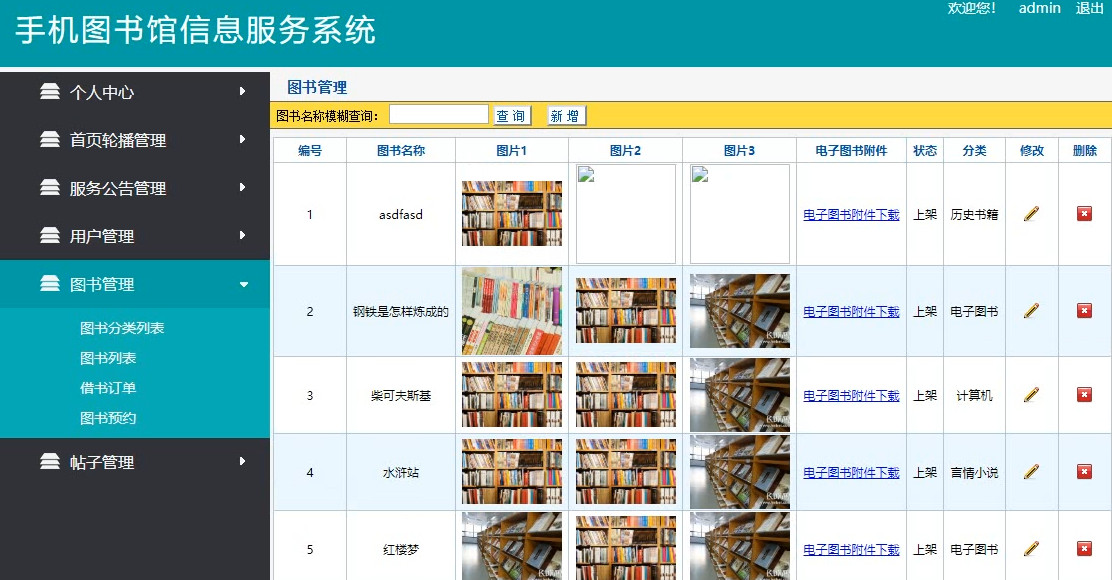This screenshot has width=1112, height=580.
Task: Click the 电子图书附件 column header
Action: click(851, 150)
